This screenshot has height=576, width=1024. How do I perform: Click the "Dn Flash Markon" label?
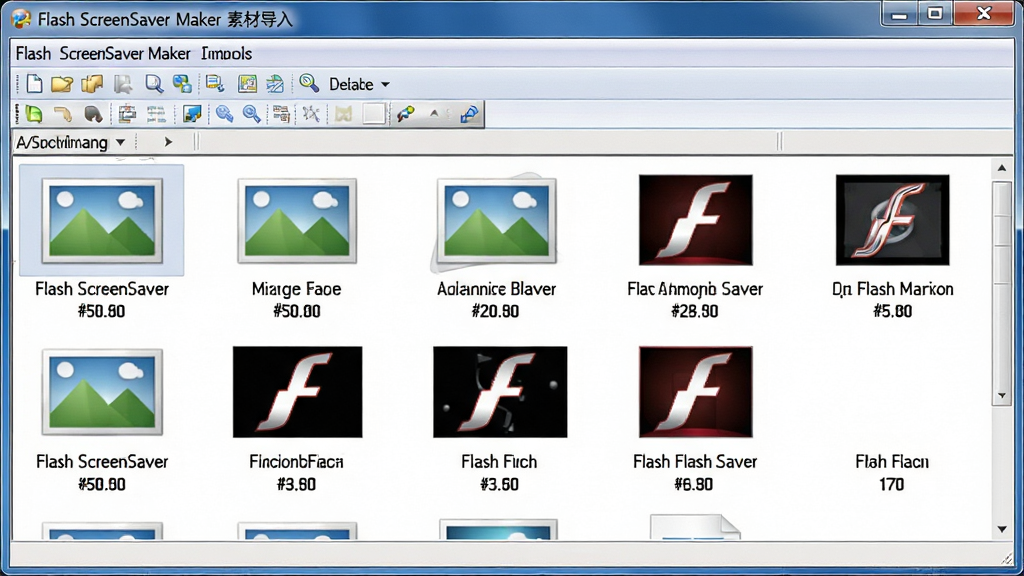[x=893, y=289]
